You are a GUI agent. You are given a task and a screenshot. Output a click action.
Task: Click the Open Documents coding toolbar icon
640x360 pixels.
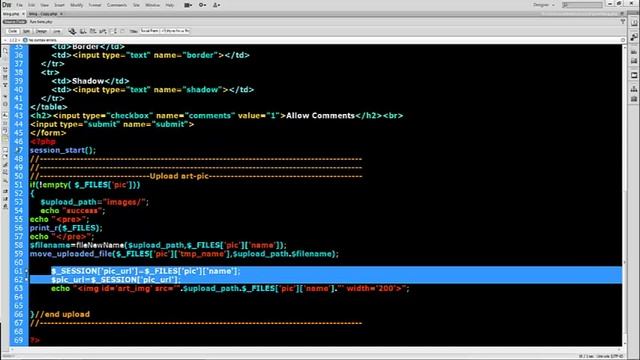point(5,51)
